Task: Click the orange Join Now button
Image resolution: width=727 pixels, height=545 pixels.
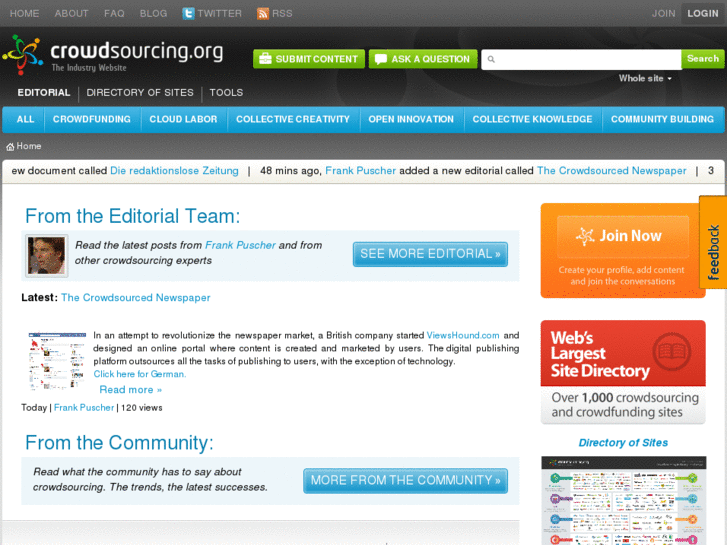Action: [x=623, y=236]
